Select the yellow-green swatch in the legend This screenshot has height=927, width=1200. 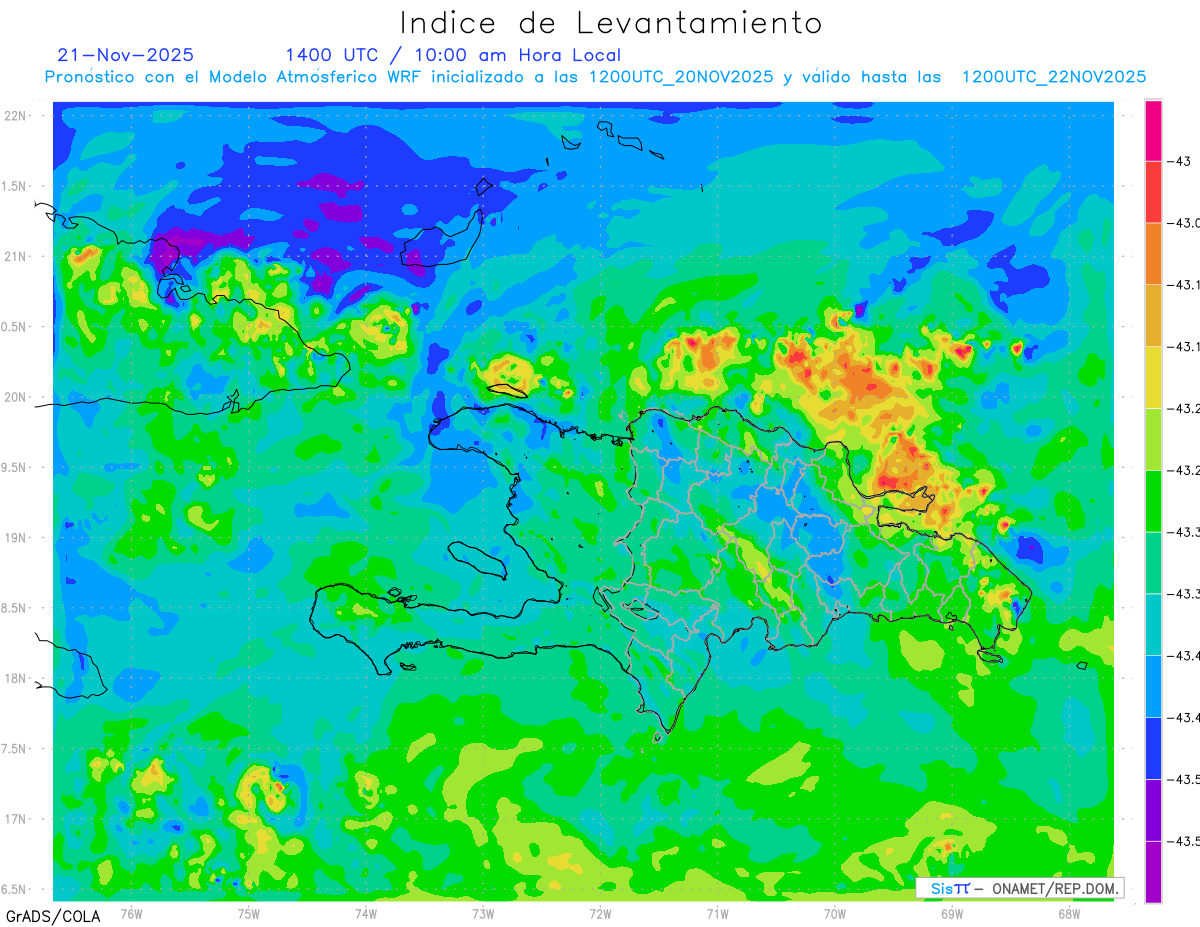click(x=1153, y=440)
